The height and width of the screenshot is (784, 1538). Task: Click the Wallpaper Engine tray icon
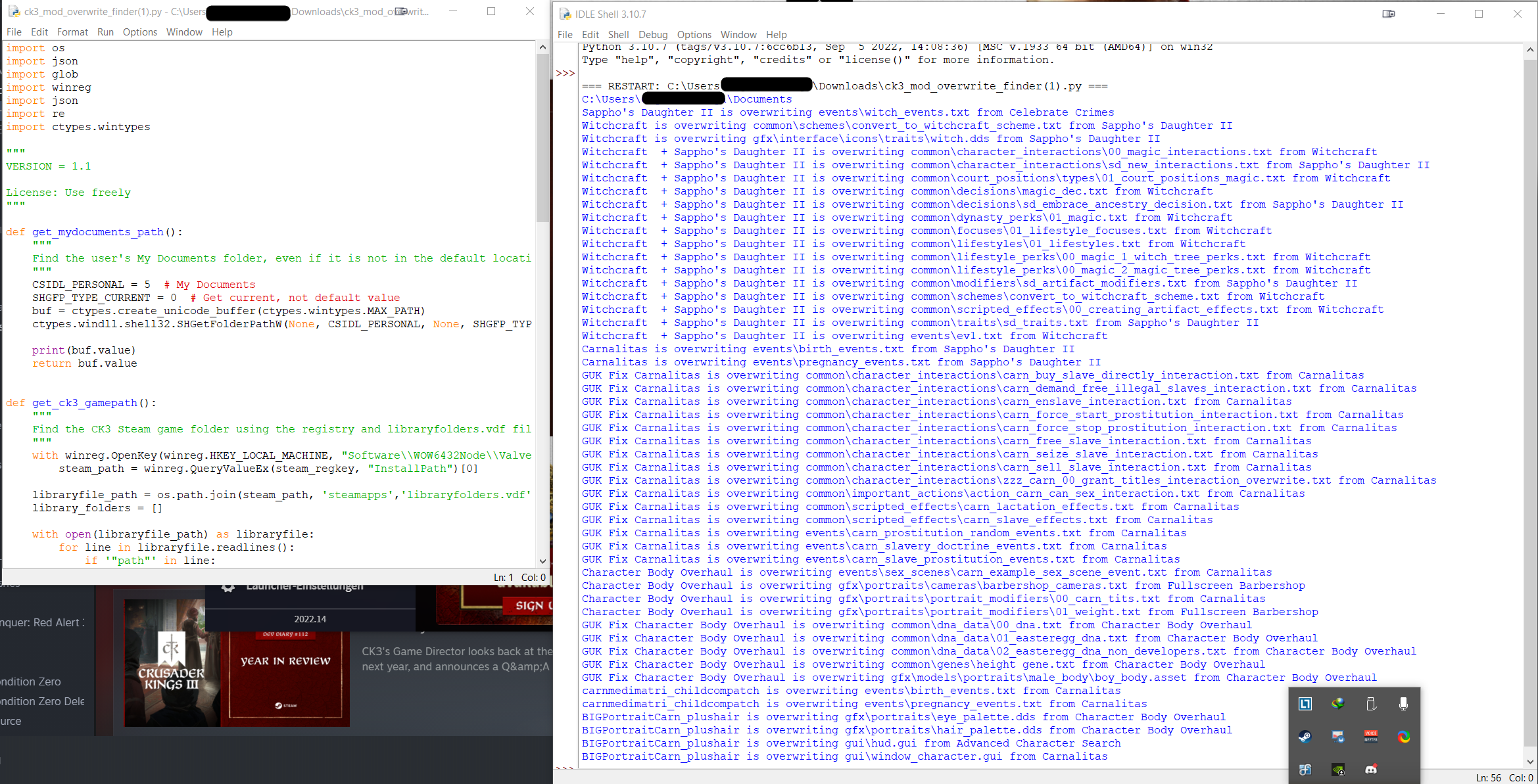click(1338, 737)
